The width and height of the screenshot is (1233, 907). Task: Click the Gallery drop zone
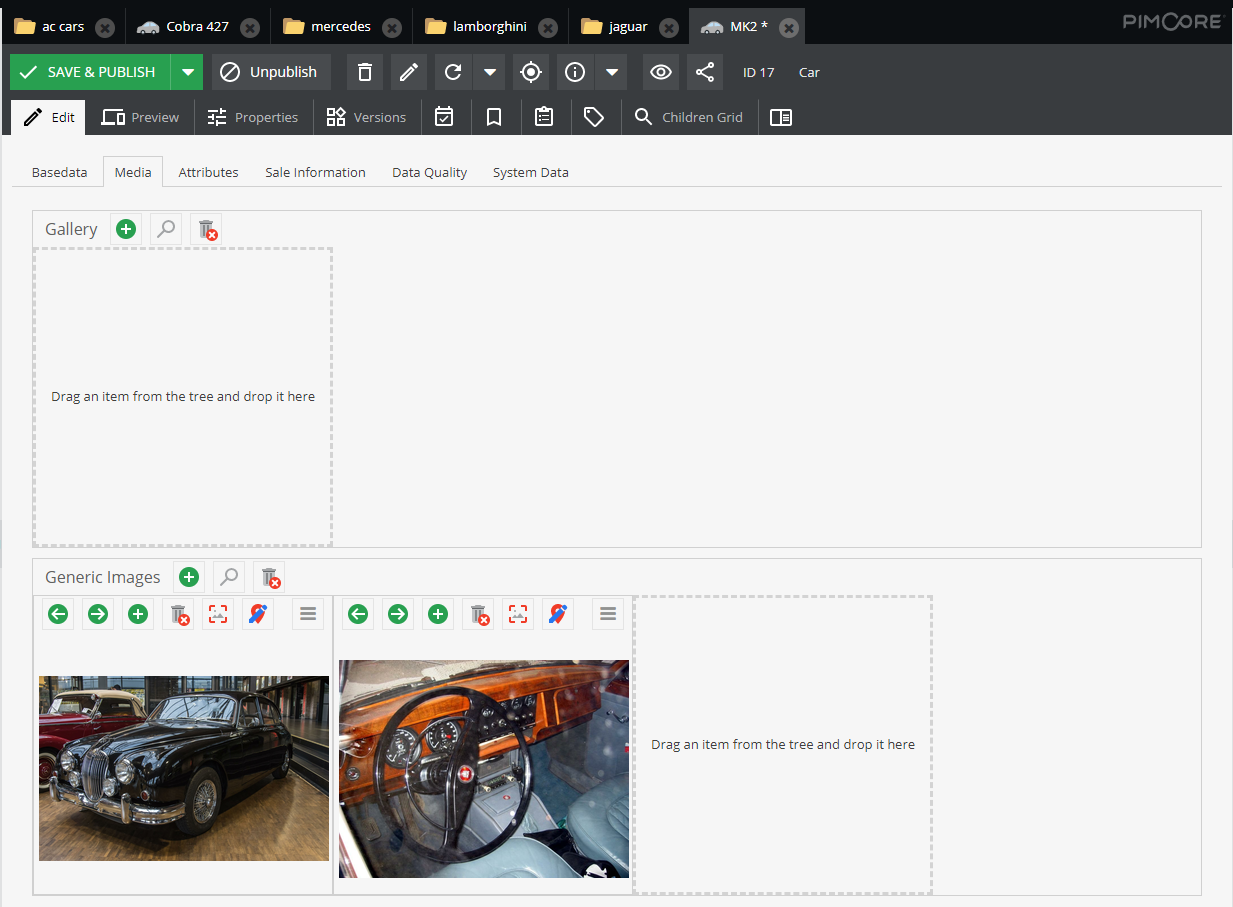pos(183,397)
